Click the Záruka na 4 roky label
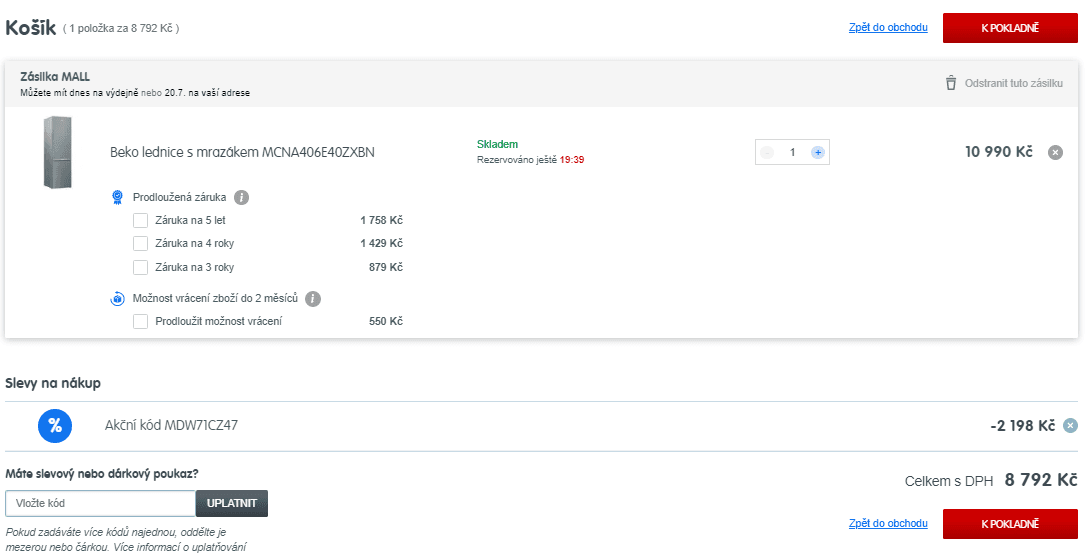This screenshot has height=556, width=1092. click(x=194, y=243)
